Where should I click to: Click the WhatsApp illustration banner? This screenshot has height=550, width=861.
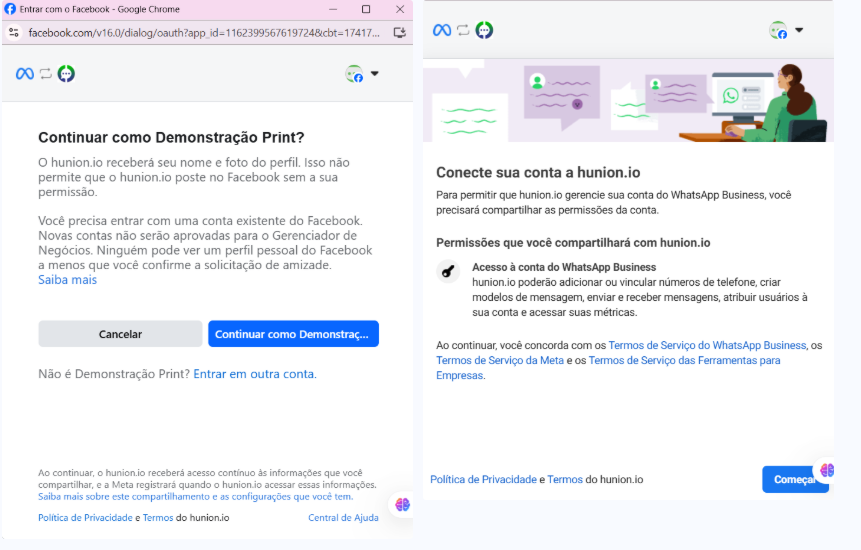point(628,100)
